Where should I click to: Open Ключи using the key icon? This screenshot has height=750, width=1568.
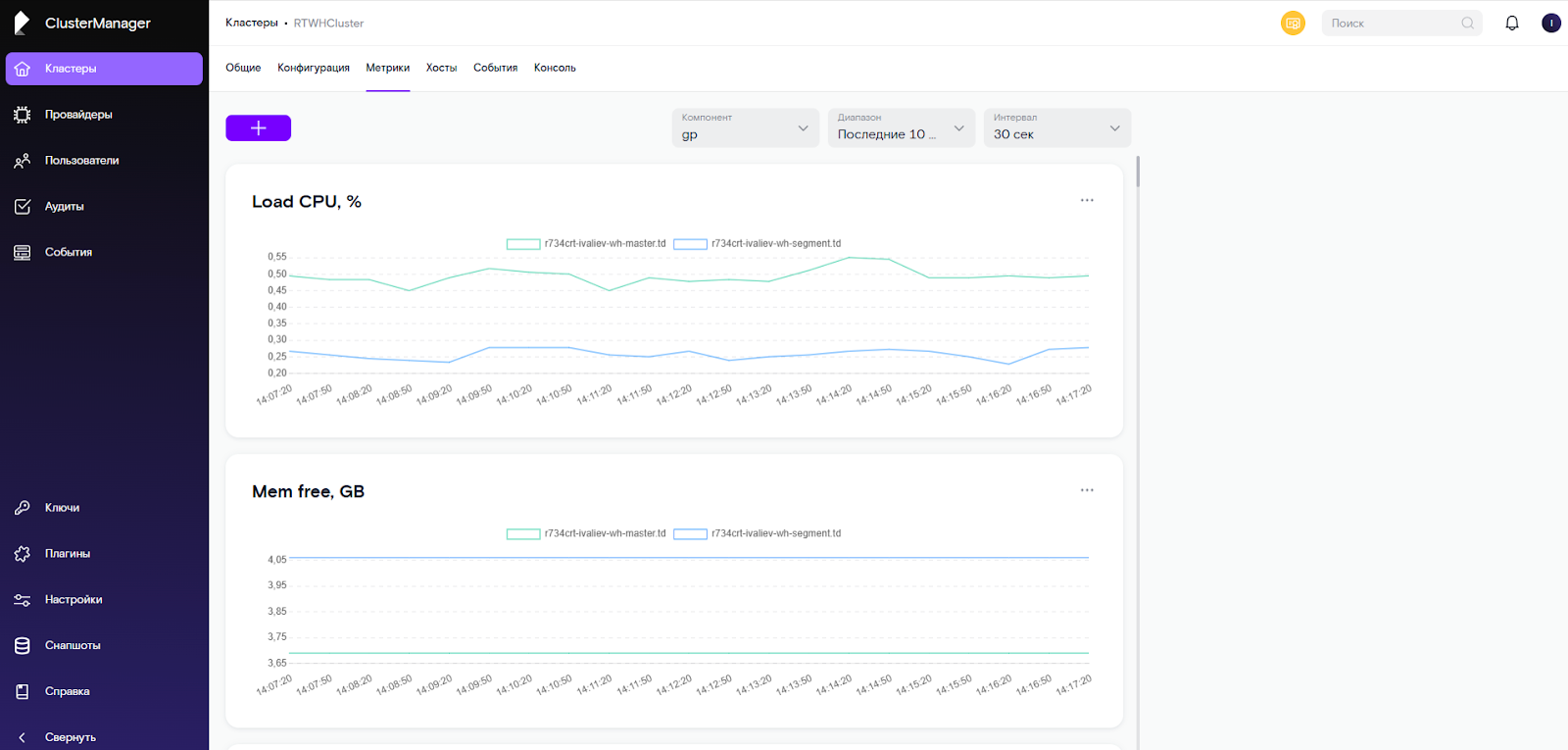[23, 508]
